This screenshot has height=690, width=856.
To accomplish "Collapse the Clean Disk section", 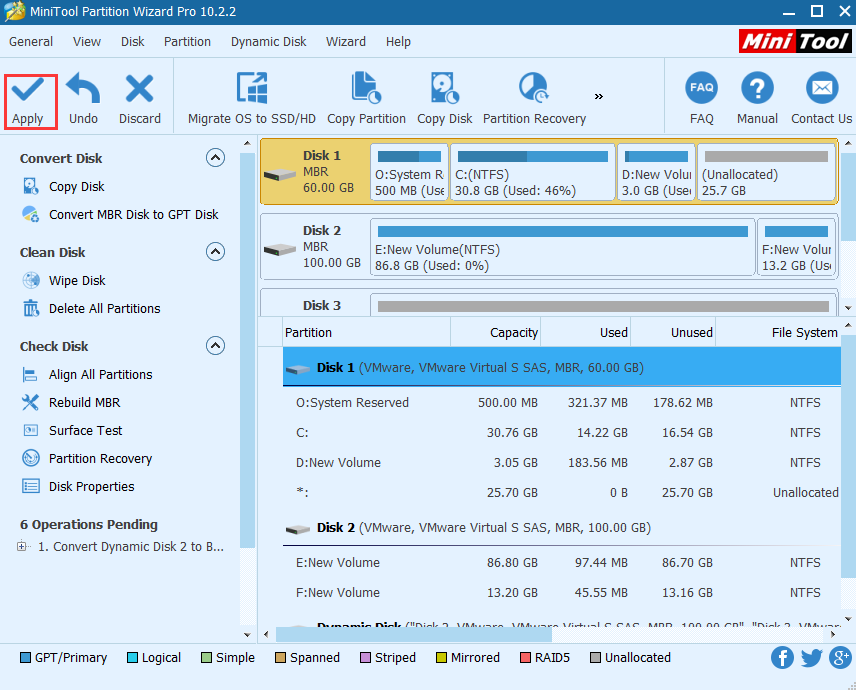I will click(x=216, y=252).
